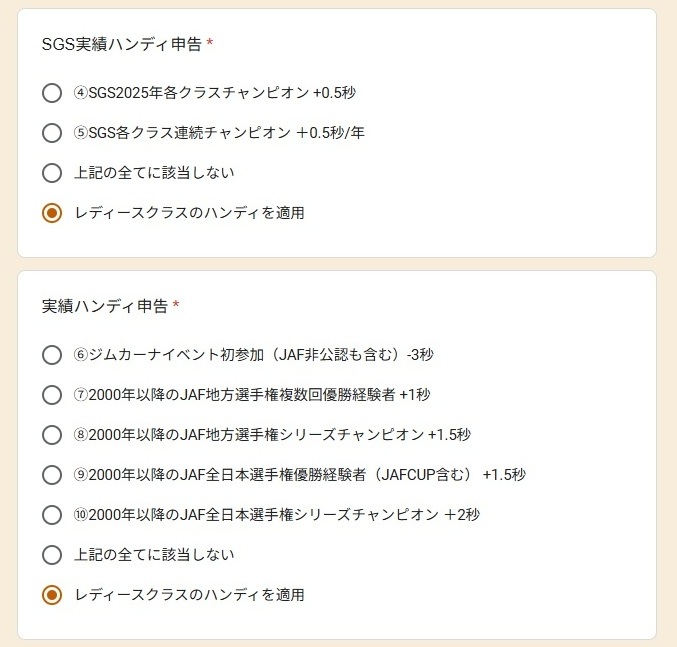Click the ⑧JAF地方選手権シリーズチャンピオン +1.5秒 label text
This screenshot has width=677, height=647.
click(272, 435)
